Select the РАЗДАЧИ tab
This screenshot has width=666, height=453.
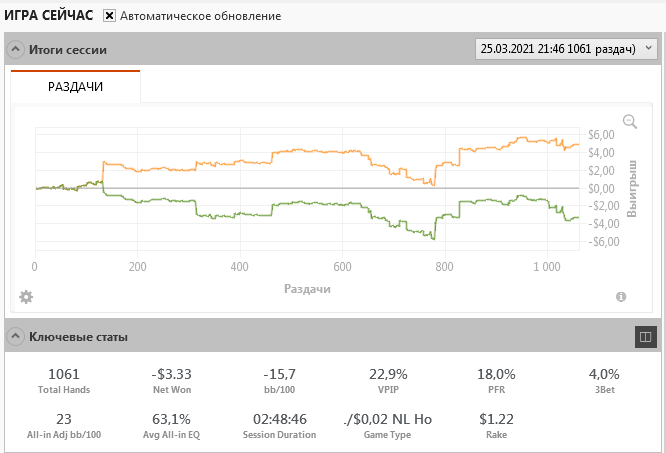[x=76, y=87]
